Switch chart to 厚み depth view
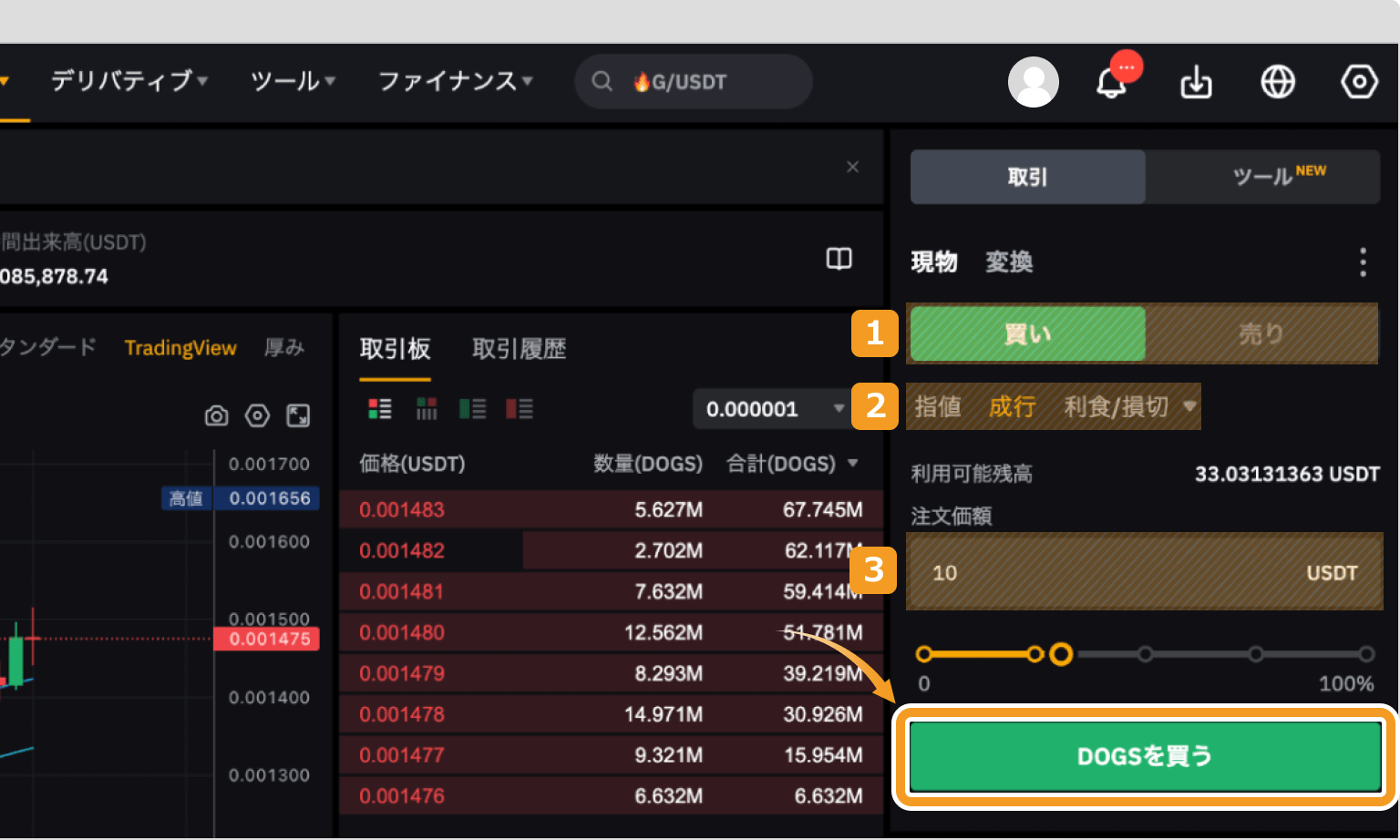The height and width of the screenshot is (840, 1400). pos(284,348)
